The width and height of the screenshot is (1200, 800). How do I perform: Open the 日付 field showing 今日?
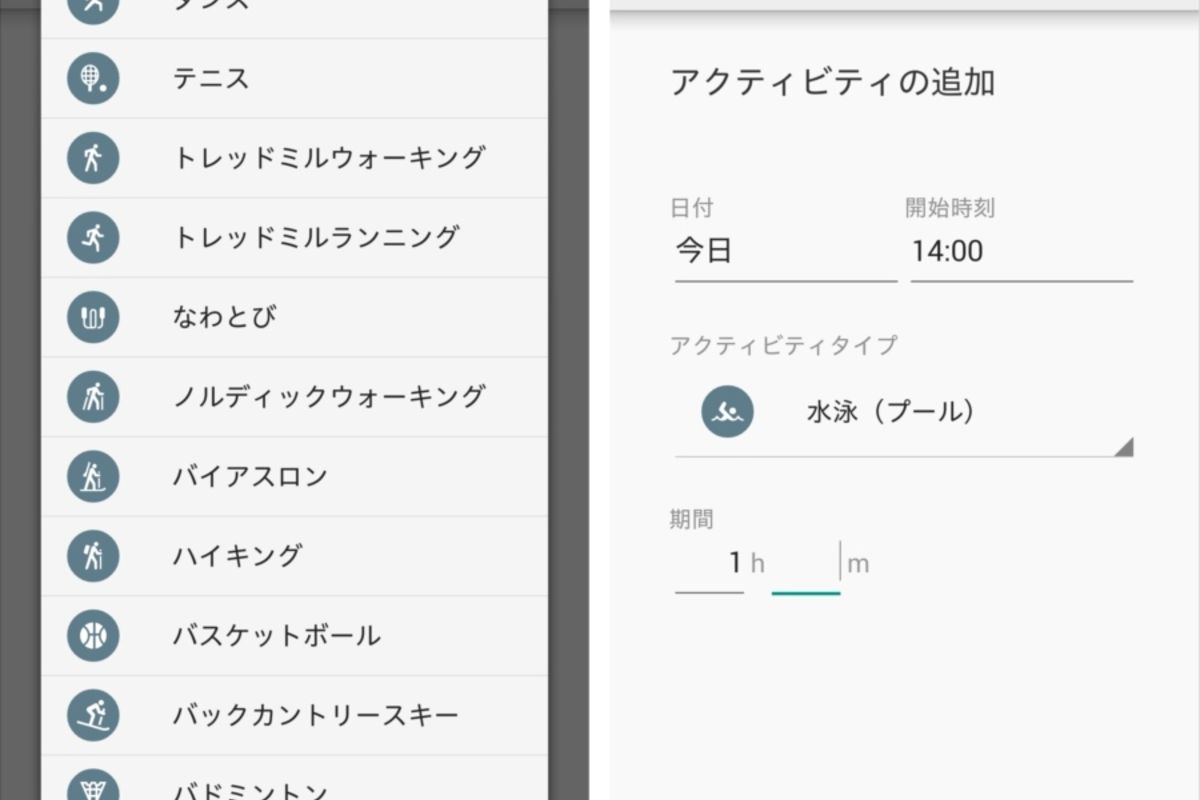pyautogui.click(x=786, y=252)
